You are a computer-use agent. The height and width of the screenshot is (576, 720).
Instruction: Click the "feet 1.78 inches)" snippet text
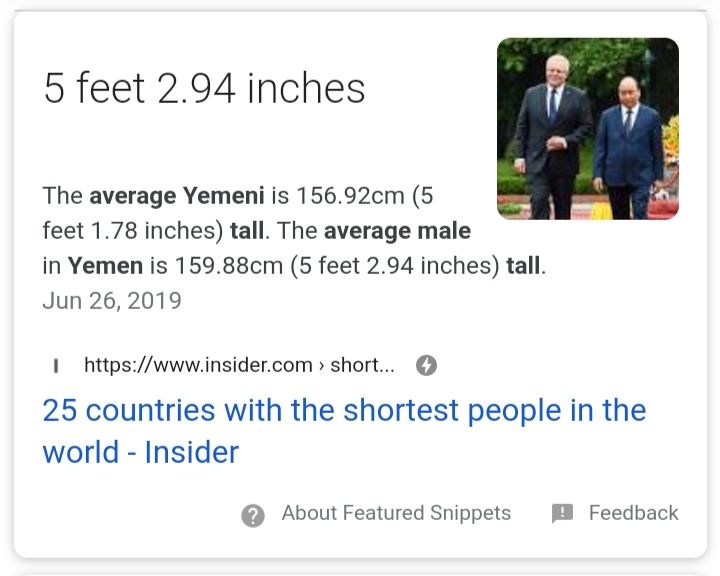pyautogui.click(x=128, y=231)
